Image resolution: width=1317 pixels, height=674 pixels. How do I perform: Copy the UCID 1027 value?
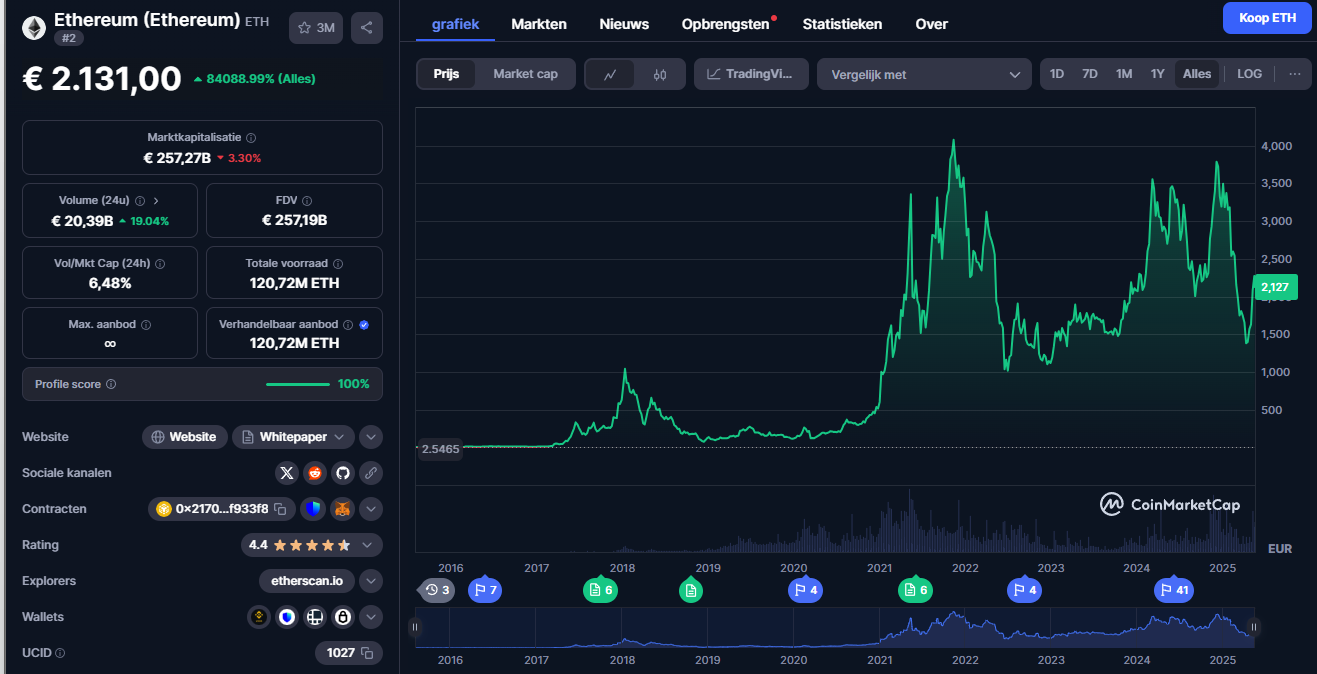pos(367,653)
